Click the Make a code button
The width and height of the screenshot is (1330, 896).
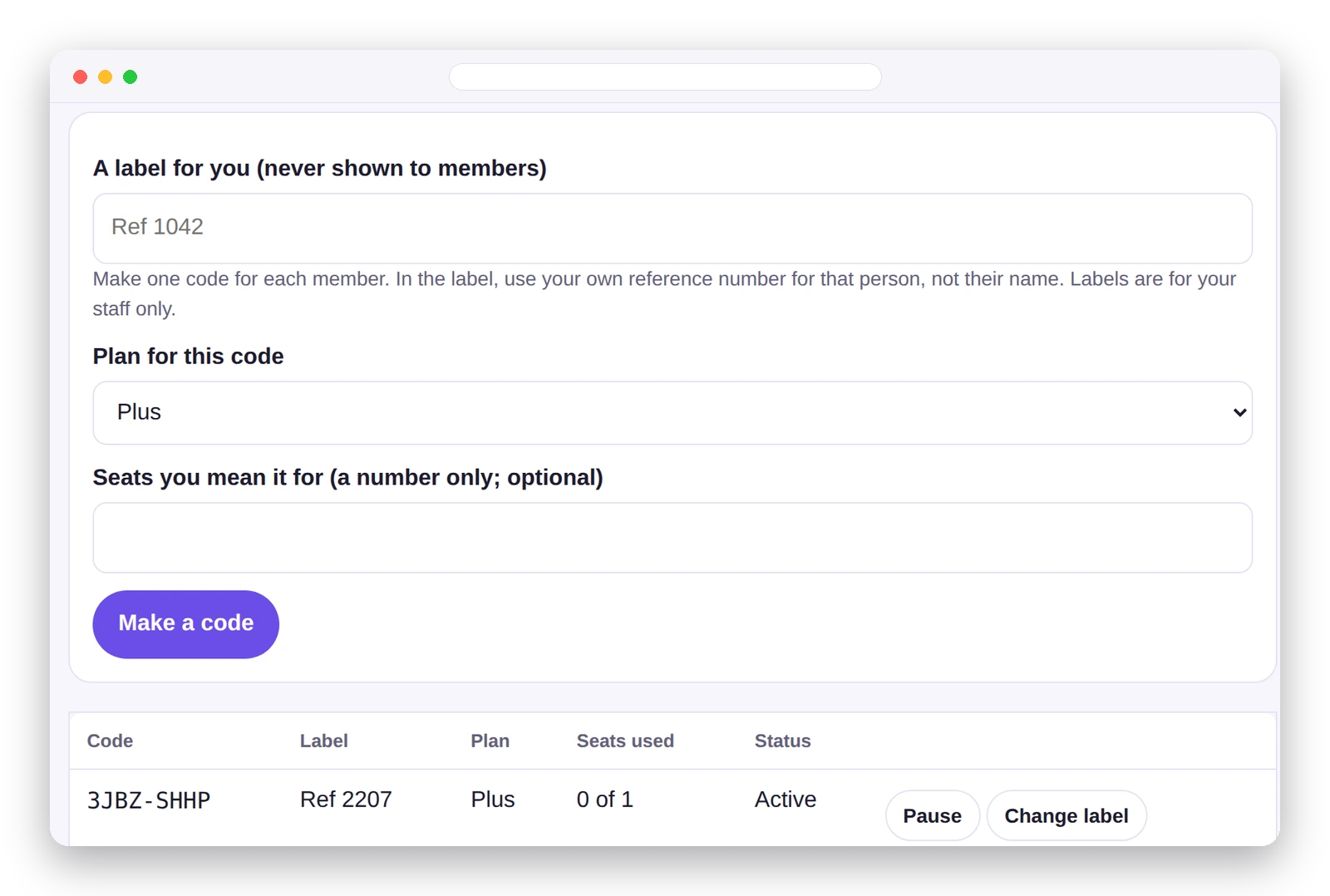point(186,624)
